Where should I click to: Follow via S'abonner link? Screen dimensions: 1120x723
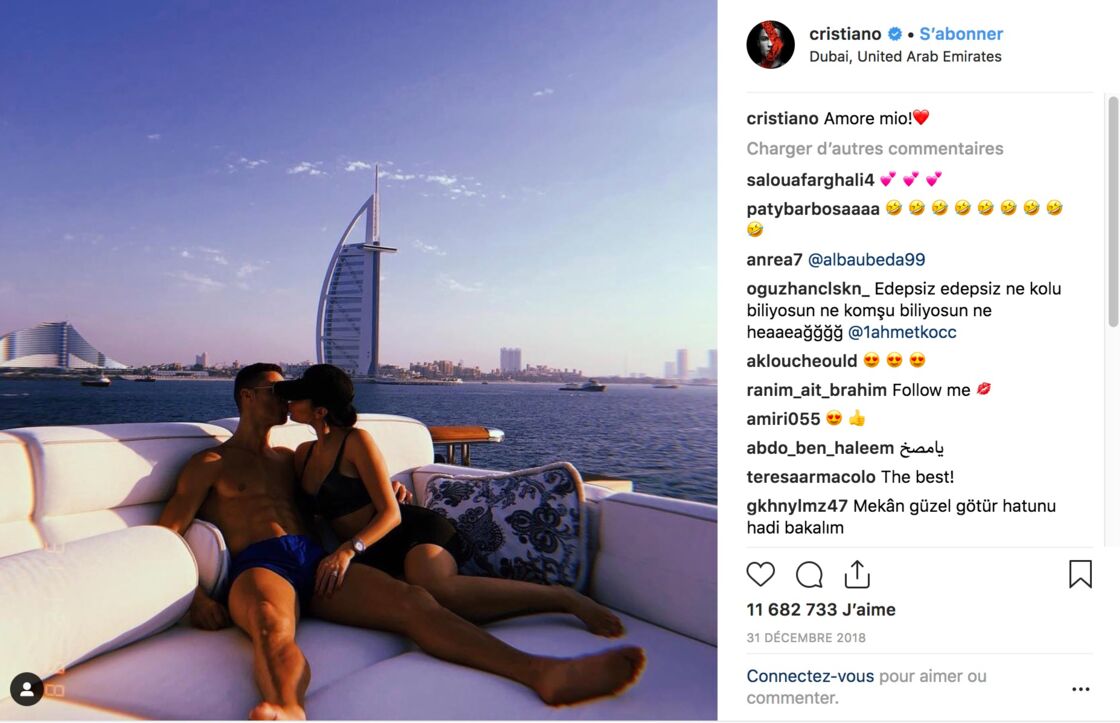(x=961, y=34)
